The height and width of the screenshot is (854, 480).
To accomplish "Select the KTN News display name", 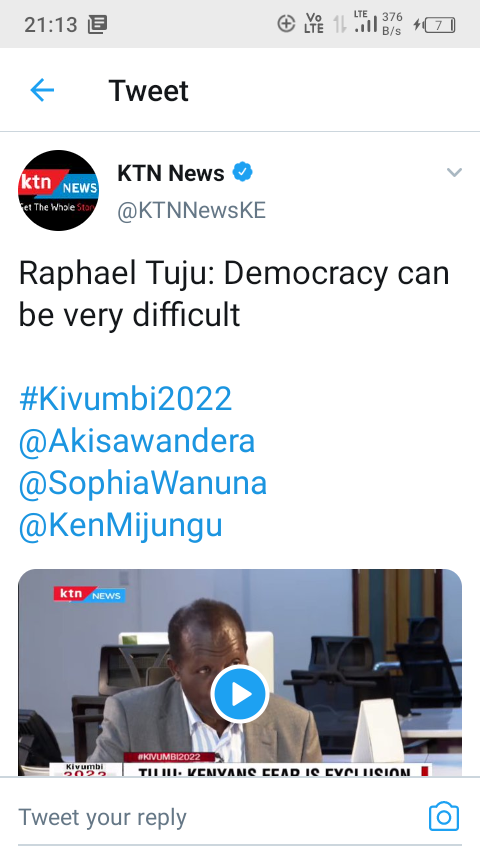I will click(171, 173).
